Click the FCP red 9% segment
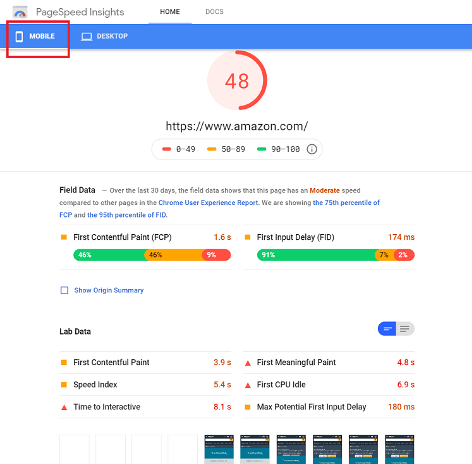Viewport: 472px width, 464px height. [x=216, y=255]
